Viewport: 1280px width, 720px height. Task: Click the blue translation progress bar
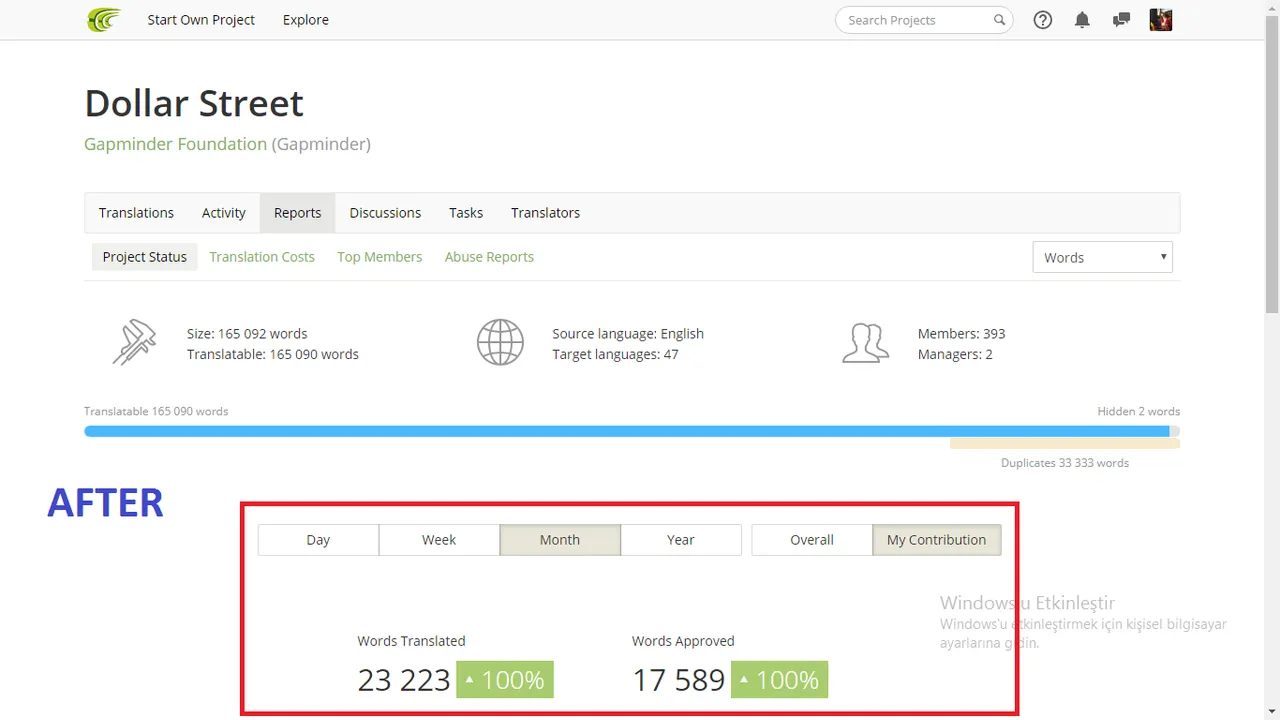tap(626, 431)
